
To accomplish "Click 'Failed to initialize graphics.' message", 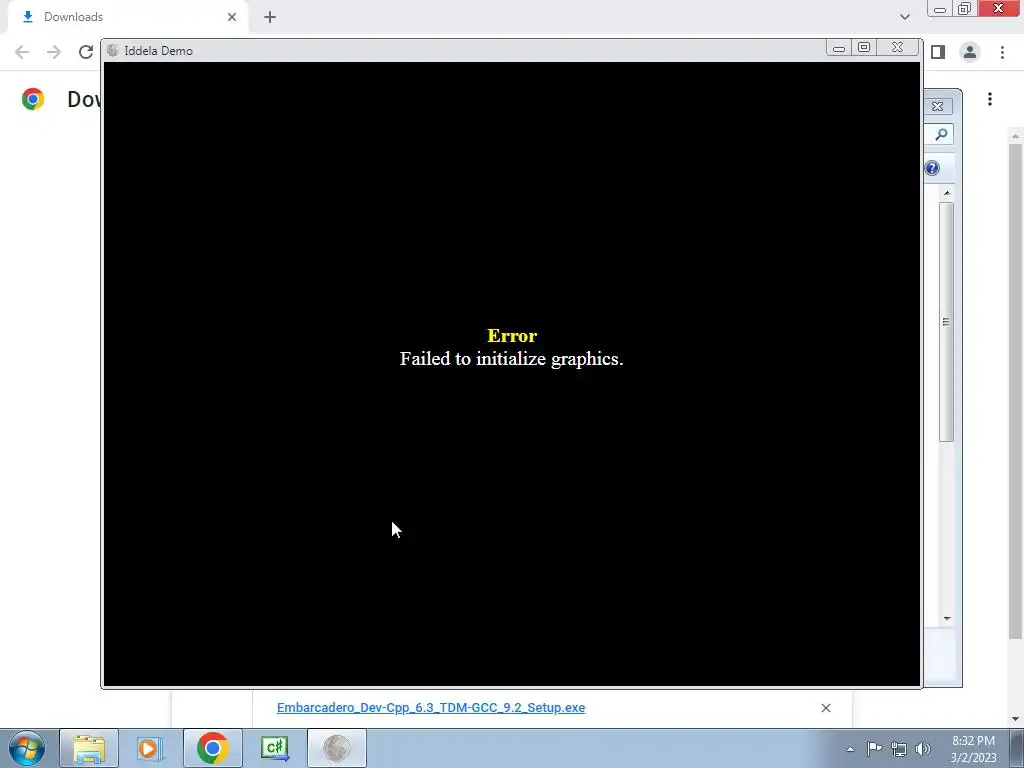I will point(511,359).
